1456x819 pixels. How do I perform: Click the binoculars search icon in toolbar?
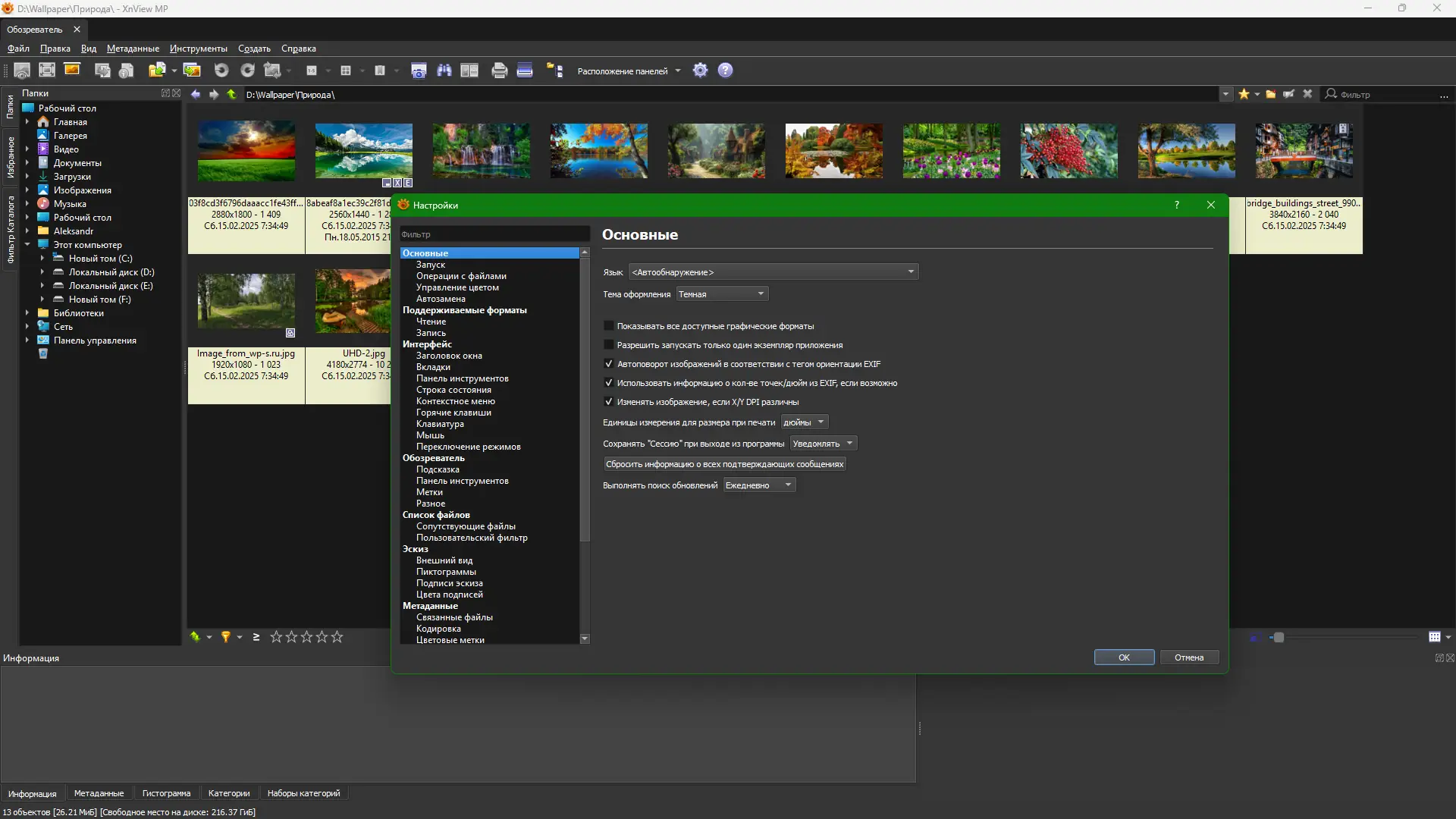pos(444,71)
